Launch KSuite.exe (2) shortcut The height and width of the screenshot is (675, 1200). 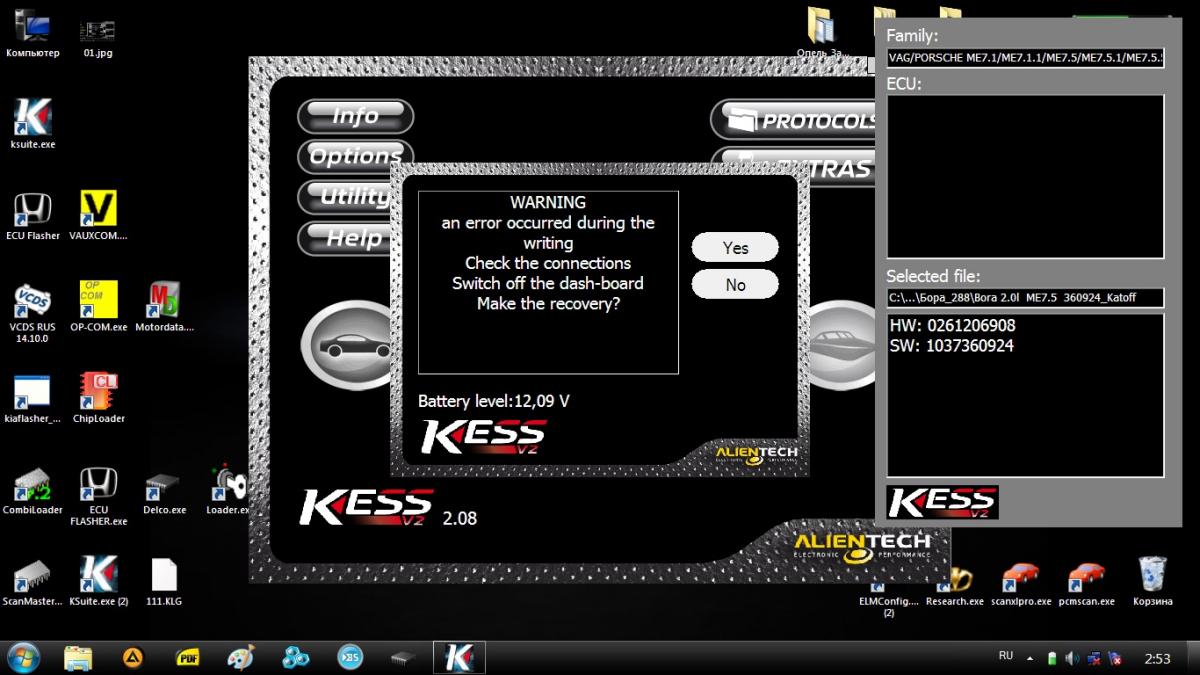point(98,581)
